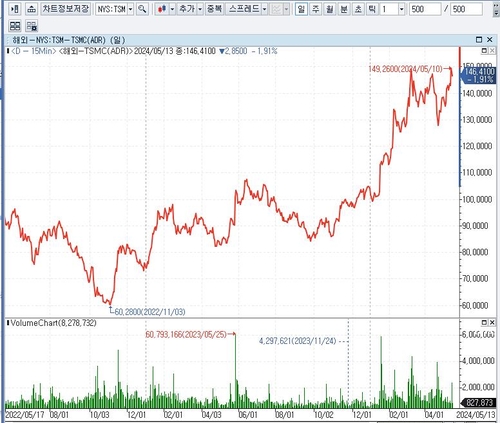The width and height of the screenshot is (500, 423).
Task: Select minute (분) period
Action: coord(344,9)
